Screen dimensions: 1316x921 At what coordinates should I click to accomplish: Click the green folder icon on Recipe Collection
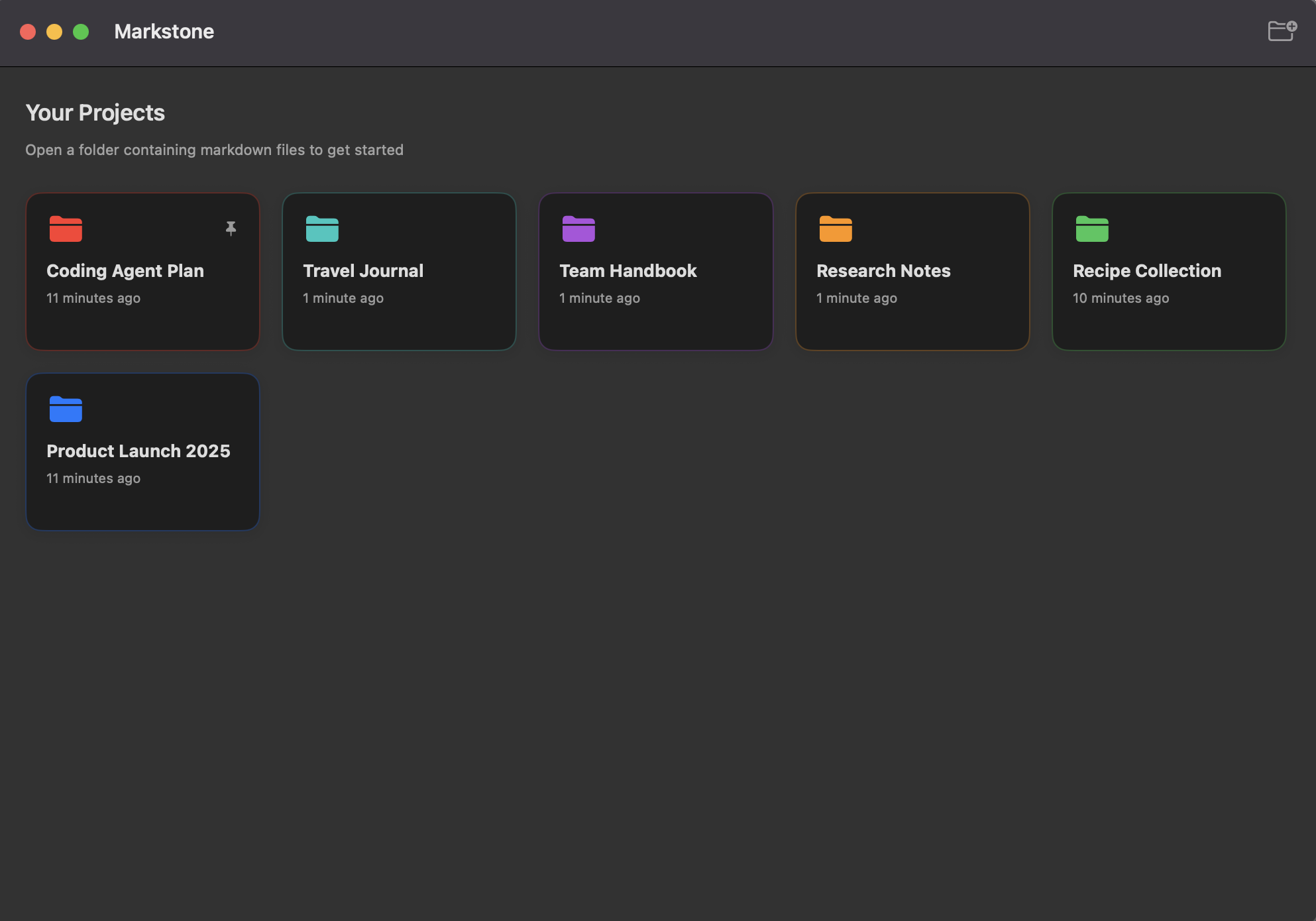pos(1093,229)
